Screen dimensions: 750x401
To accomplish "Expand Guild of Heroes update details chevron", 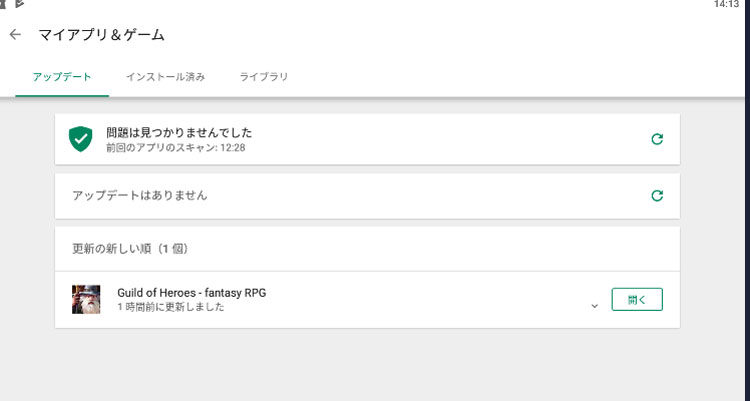I will click(595, 306).
